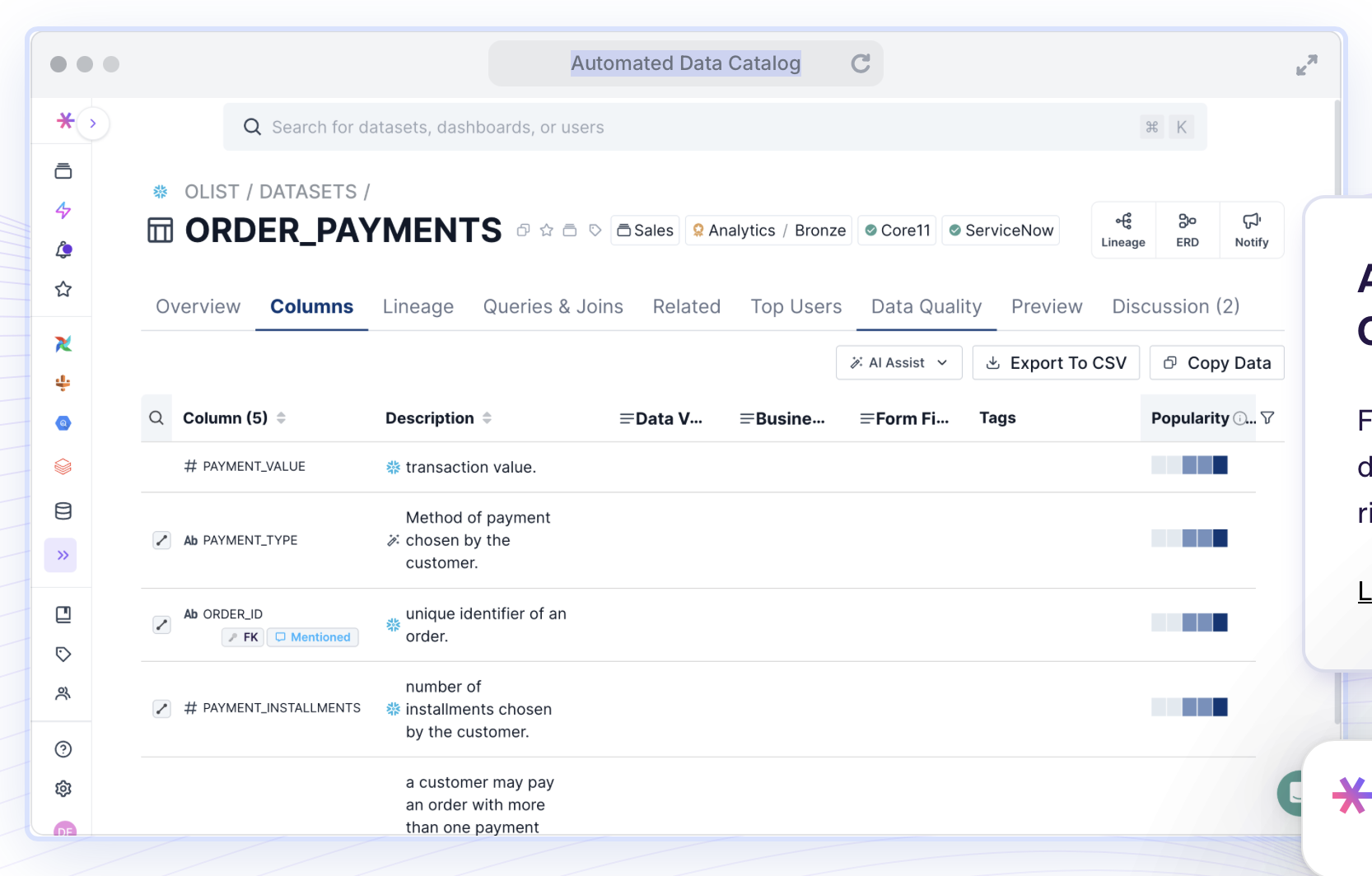
Task: Click the Core11 tag chip
Action: 898,231
